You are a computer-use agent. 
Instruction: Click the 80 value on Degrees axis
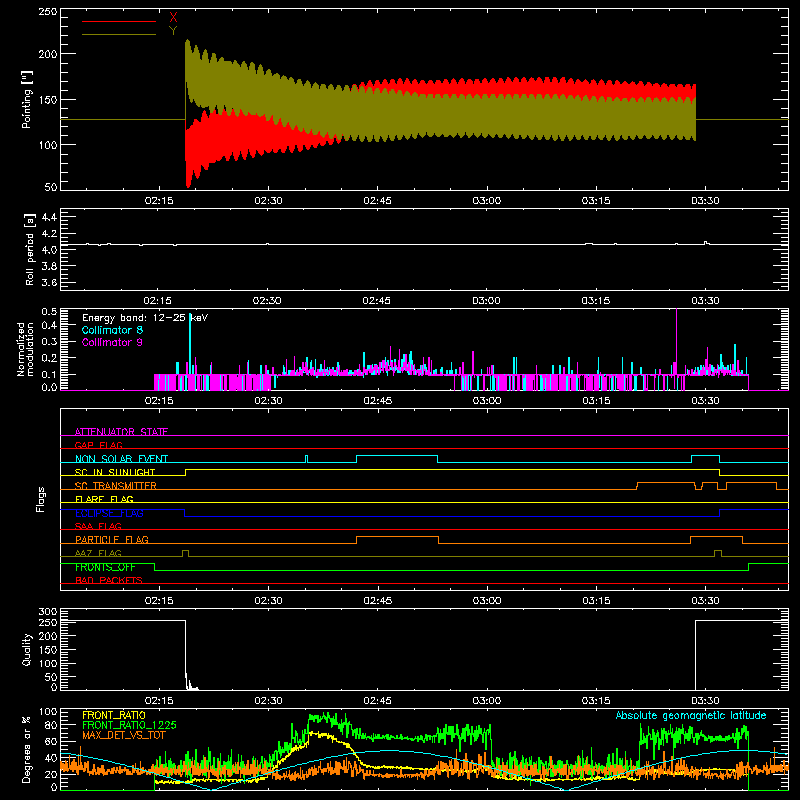pyautogui.click(x=51, y=725)
